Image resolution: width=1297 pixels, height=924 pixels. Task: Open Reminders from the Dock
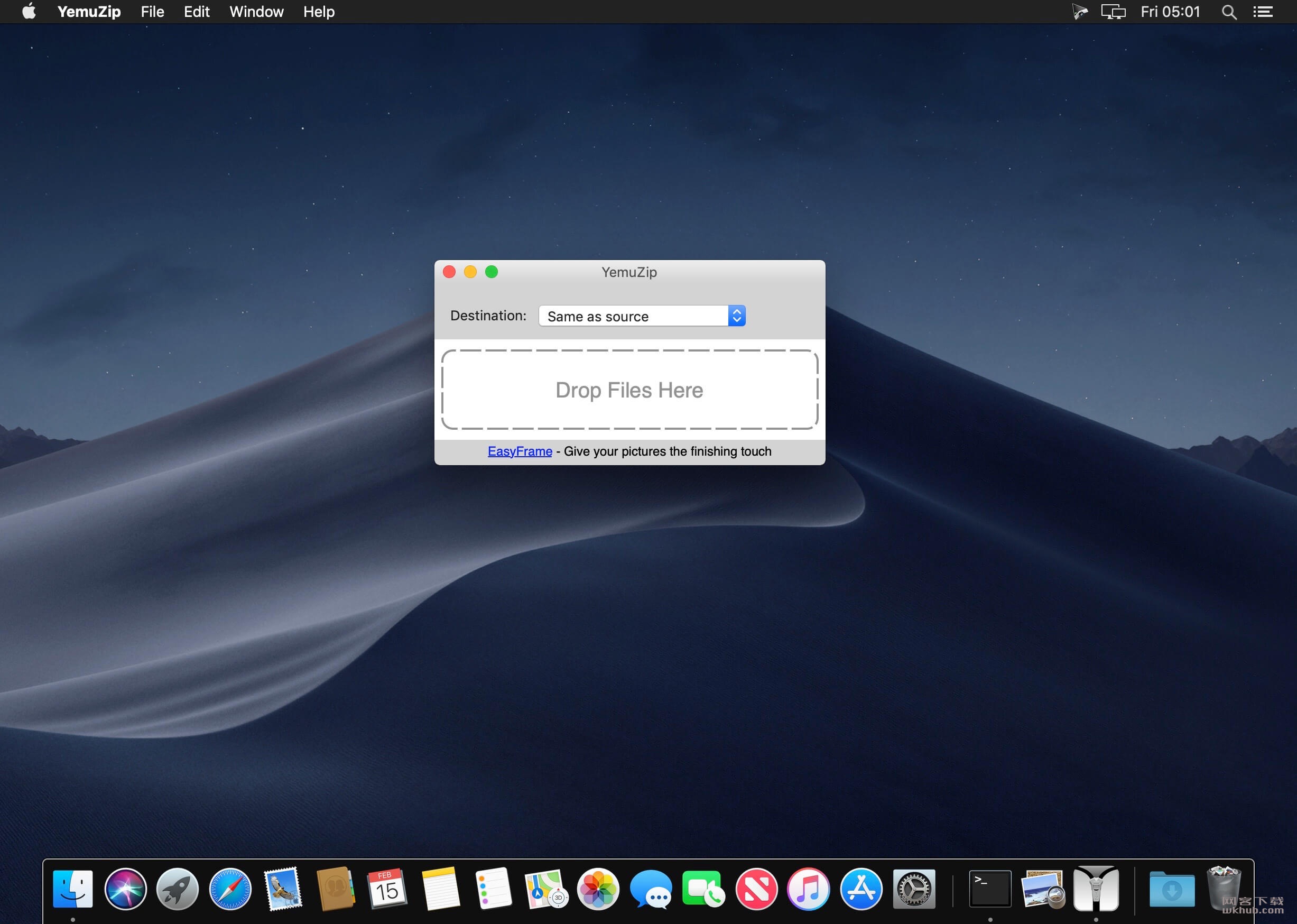coord(493,889)
